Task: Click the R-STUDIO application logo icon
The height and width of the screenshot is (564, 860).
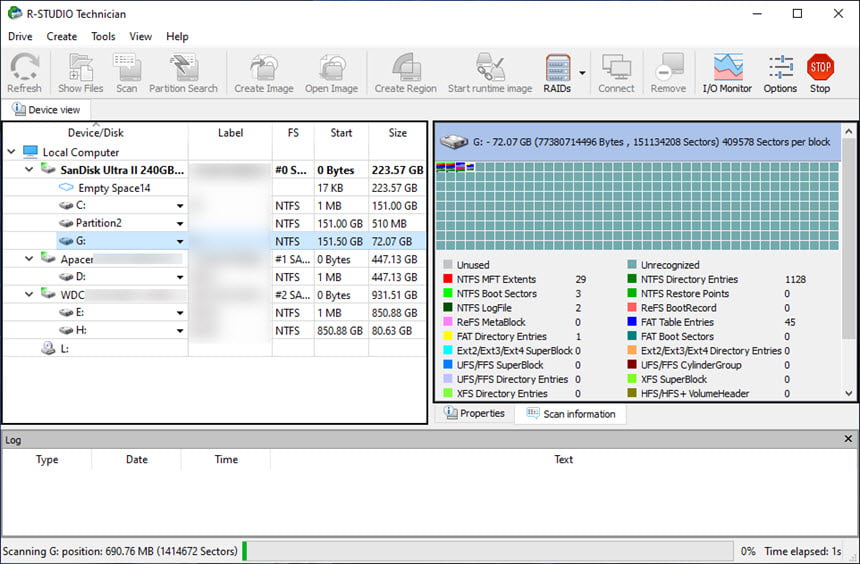Action: click(x=15, y=13)
